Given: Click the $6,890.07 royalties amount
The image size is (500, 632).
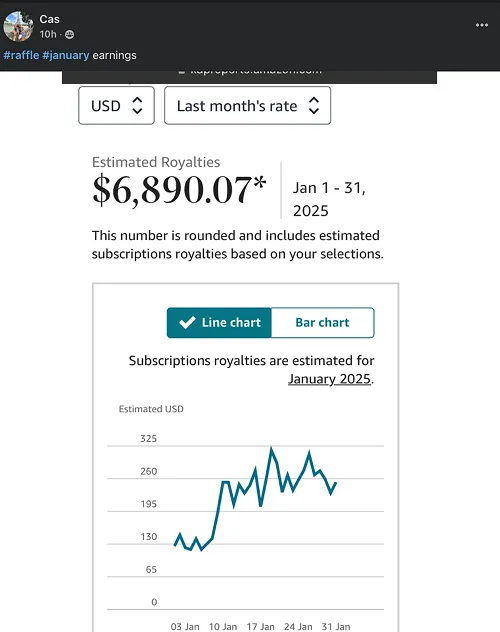Looking at the screenshot, I should click(179, 189).
